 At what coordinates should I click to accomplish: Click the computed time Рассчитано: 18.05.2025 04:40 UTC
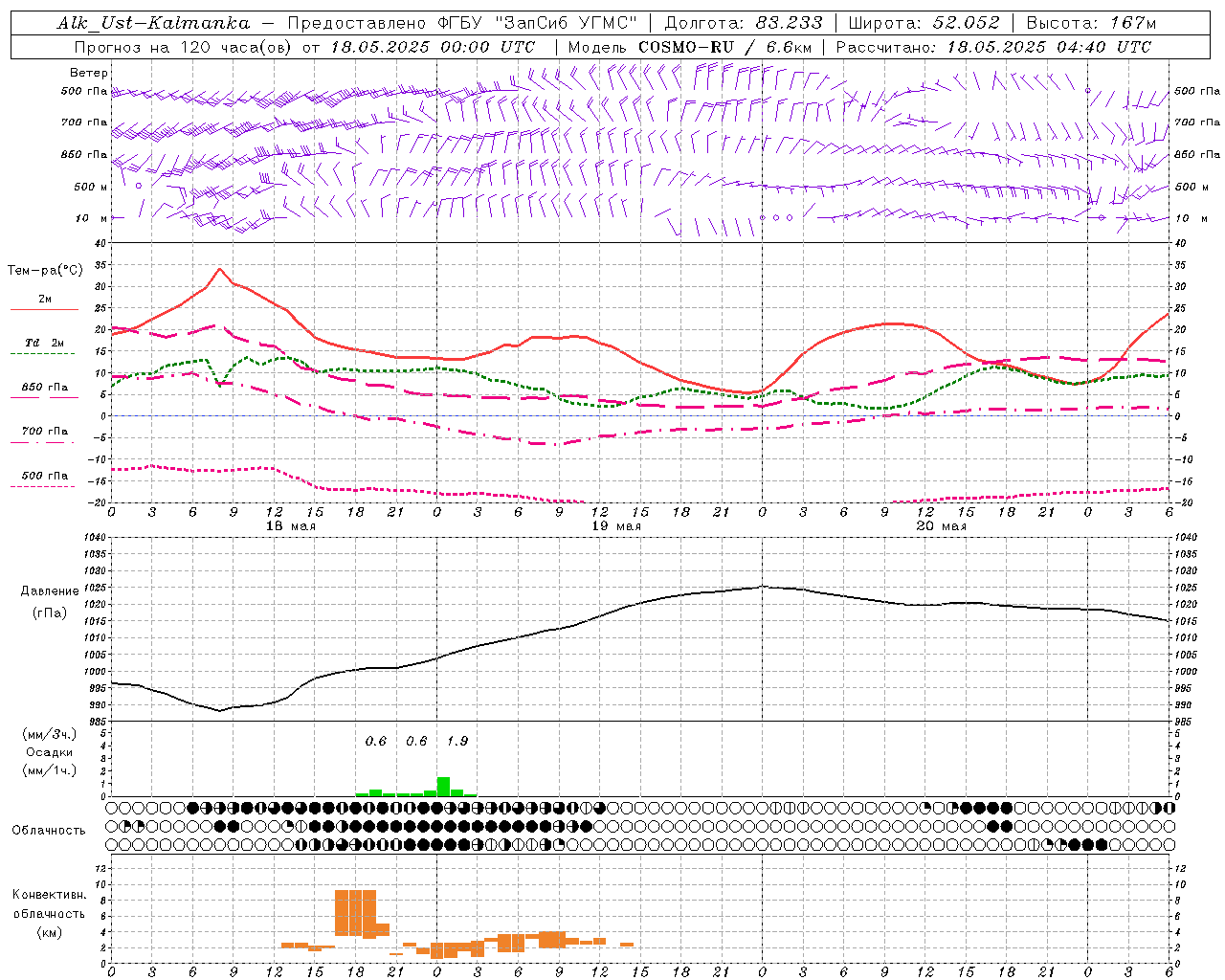coord(993,47)
